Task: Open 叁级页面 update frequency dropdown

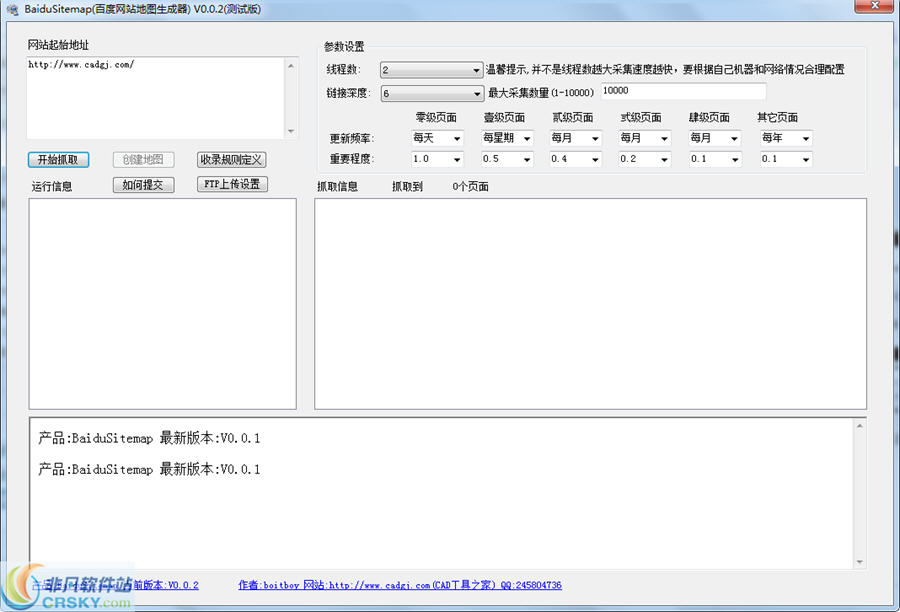Action: click(645, 138)
